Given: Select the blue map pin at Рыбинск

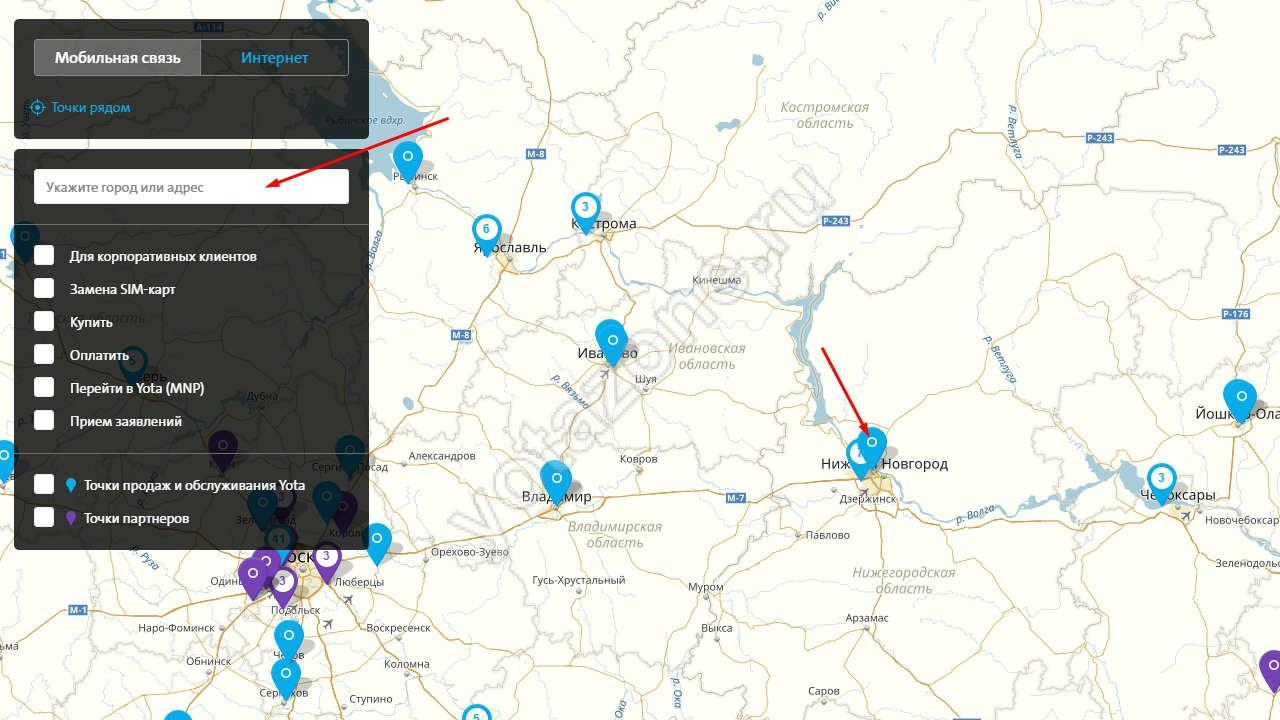Looking at the screenshot, I should point(408,160).
